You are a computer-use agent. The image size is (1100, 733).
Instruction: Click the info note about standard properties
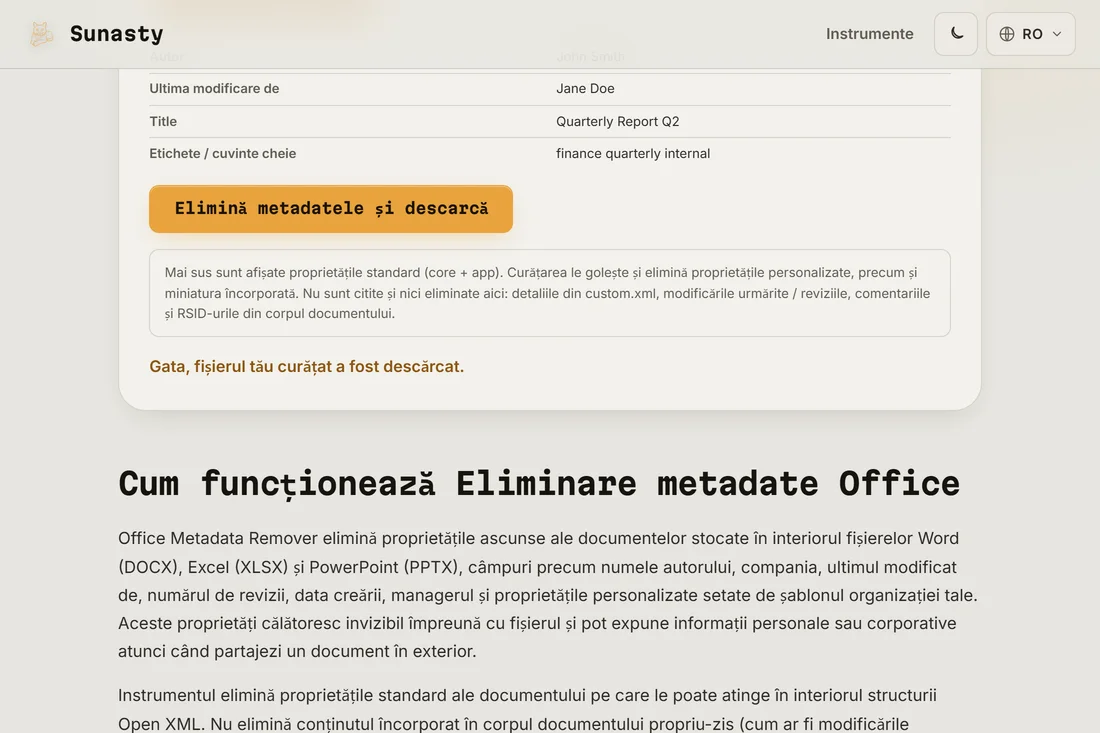[x=550, y=293]
